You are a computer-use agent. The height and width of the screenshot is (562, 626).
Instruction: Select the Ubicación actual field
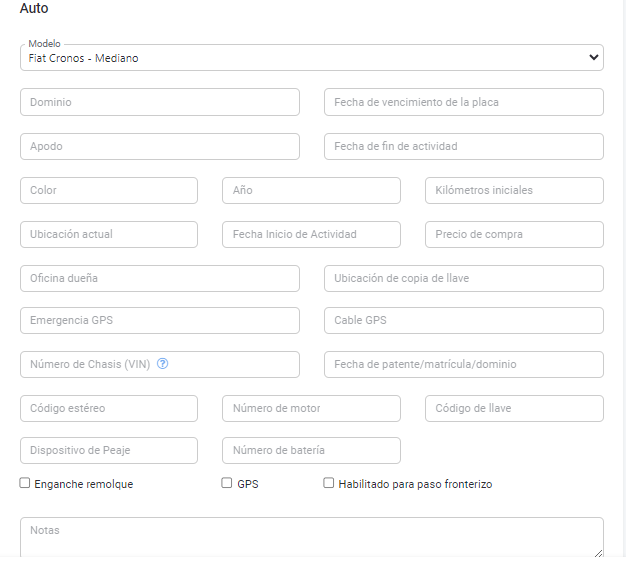tap(108, 234)
